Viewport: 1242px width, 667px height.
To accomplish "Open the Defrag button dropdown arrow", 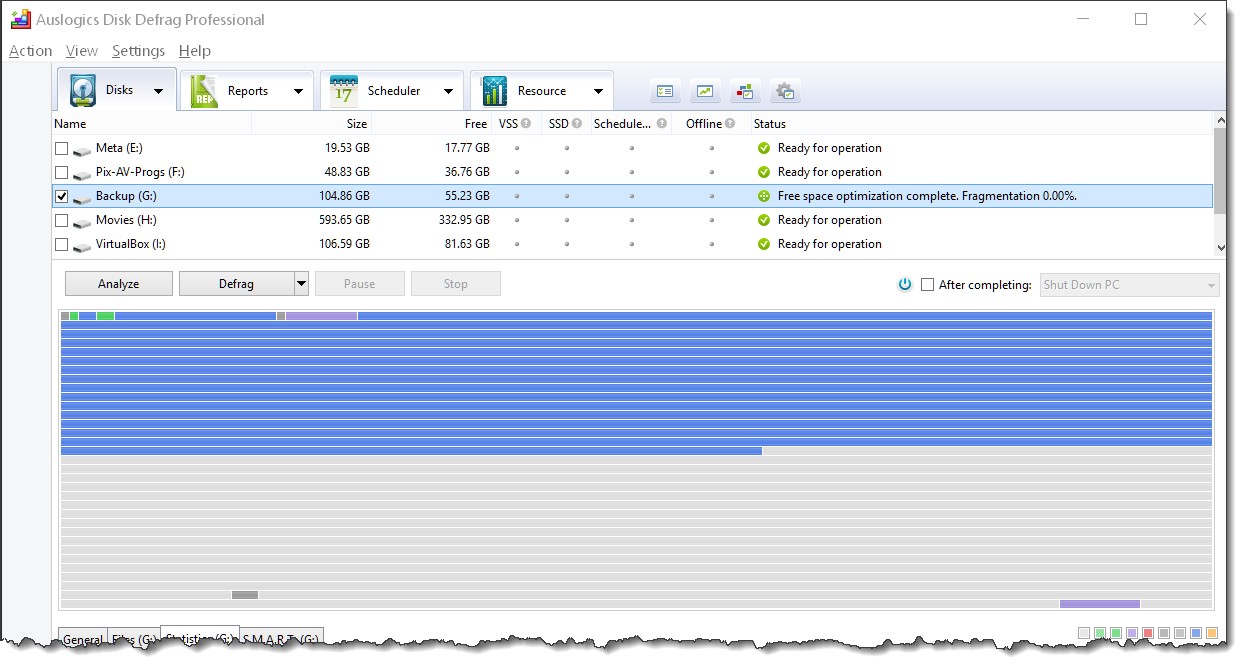I will 301,284.
